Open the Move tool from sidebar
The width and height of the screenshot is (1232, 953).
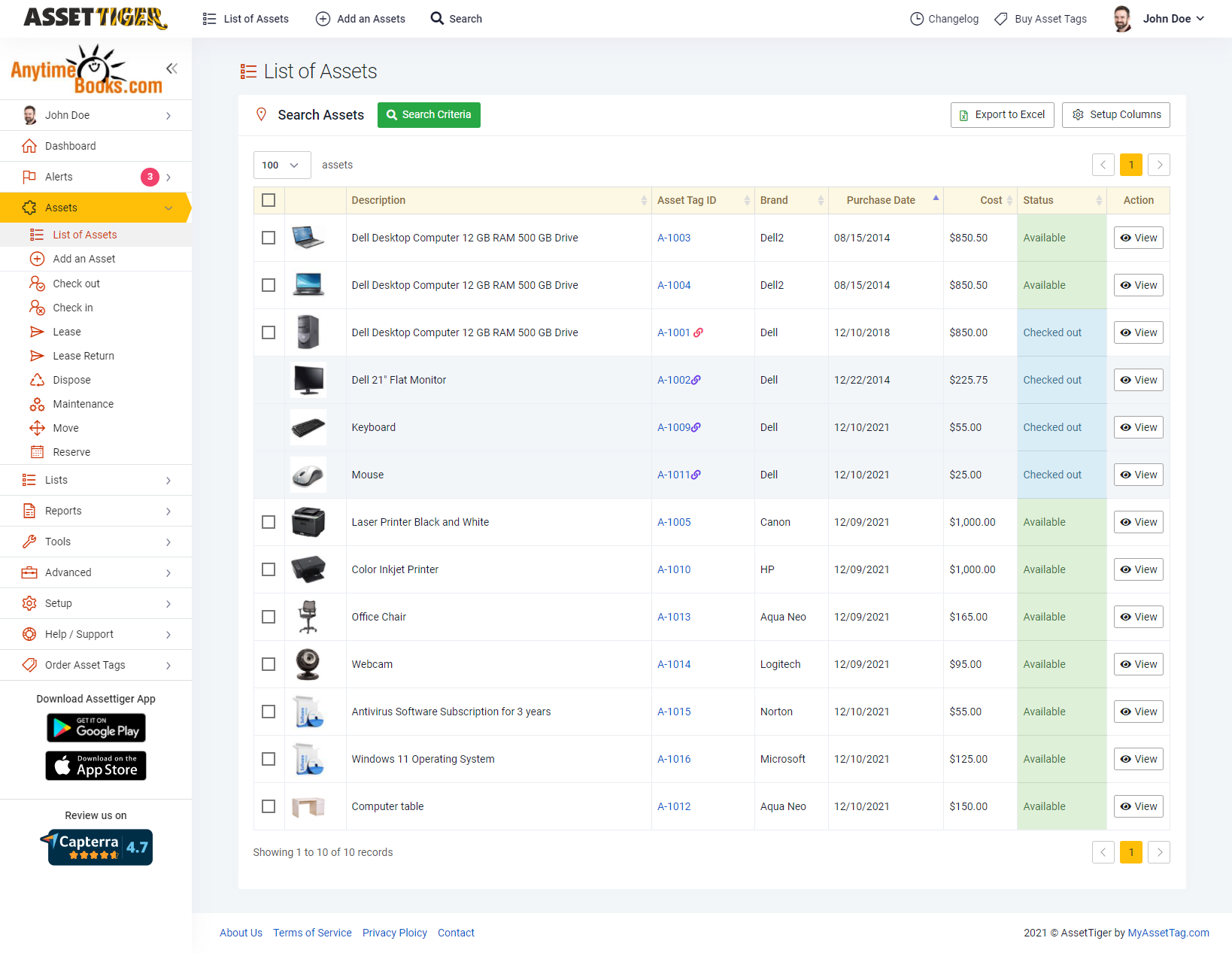tap(66, 428)
